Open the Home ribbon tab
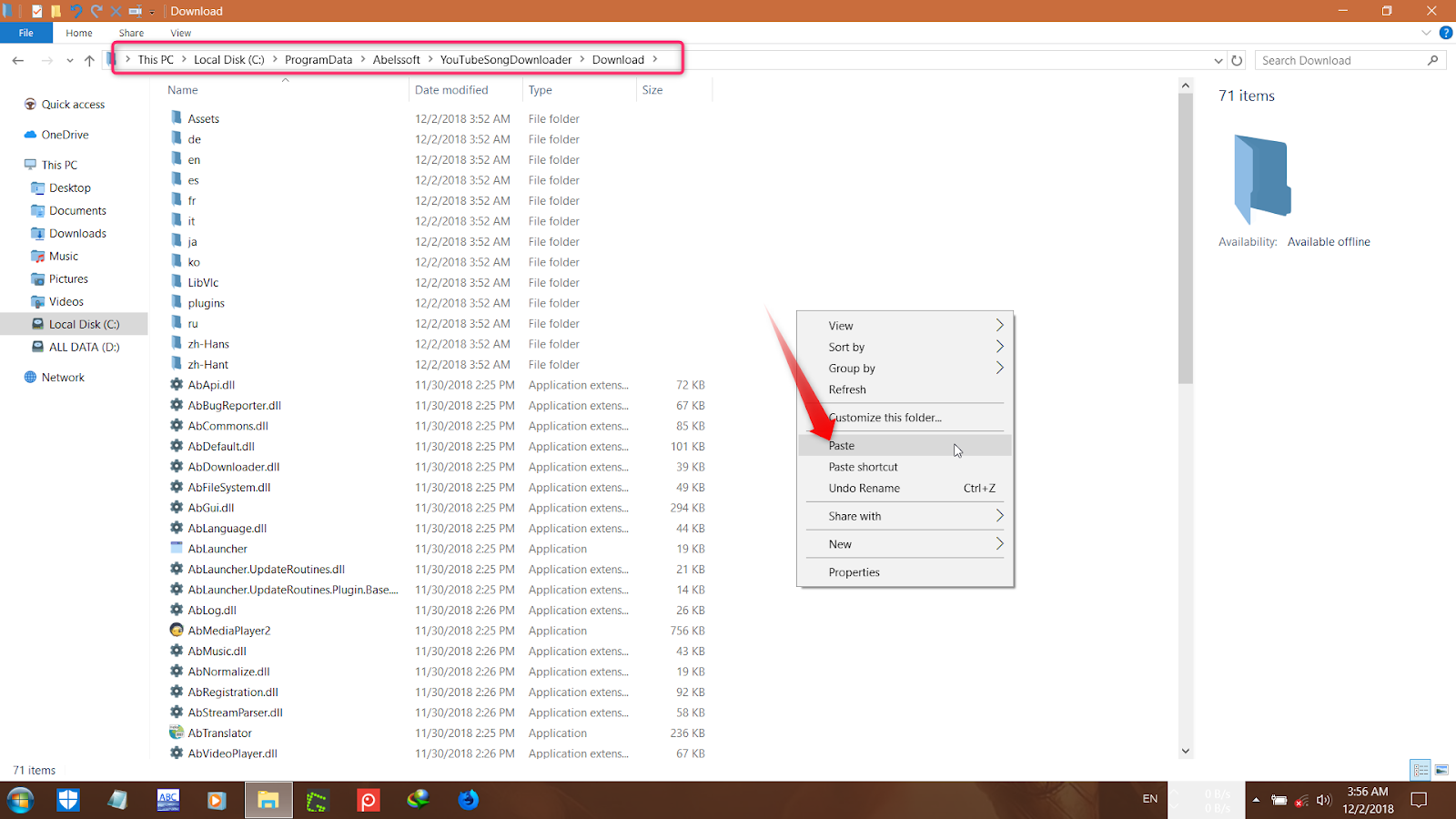This screenshot has width=1456, height=819. coord(79,33)
